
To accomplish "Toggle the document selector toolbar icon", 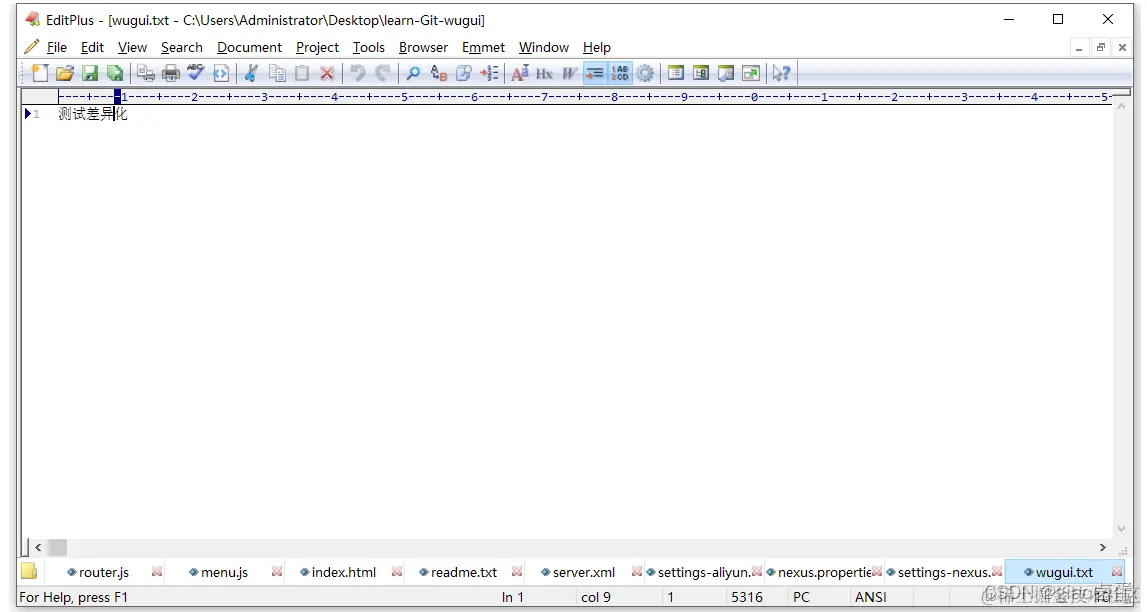I will tap(701, 73).
